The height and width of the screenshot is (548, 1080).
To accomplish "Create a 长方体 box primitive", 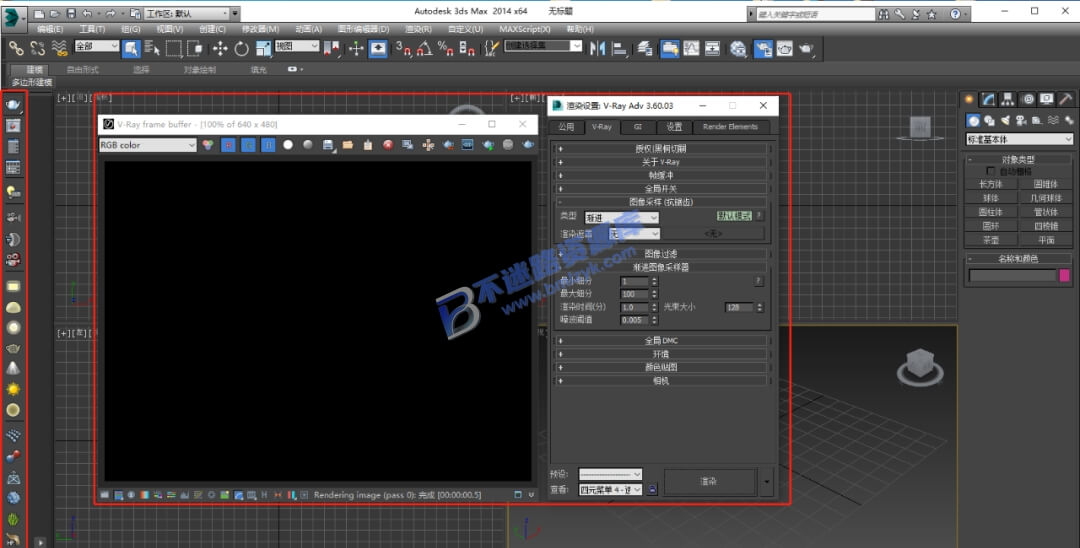I will [990, 185].
